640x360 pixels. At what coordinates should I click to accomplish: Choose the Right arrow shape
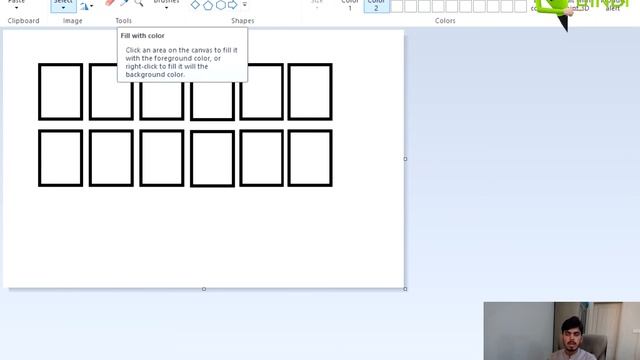(x=233, y=5)
